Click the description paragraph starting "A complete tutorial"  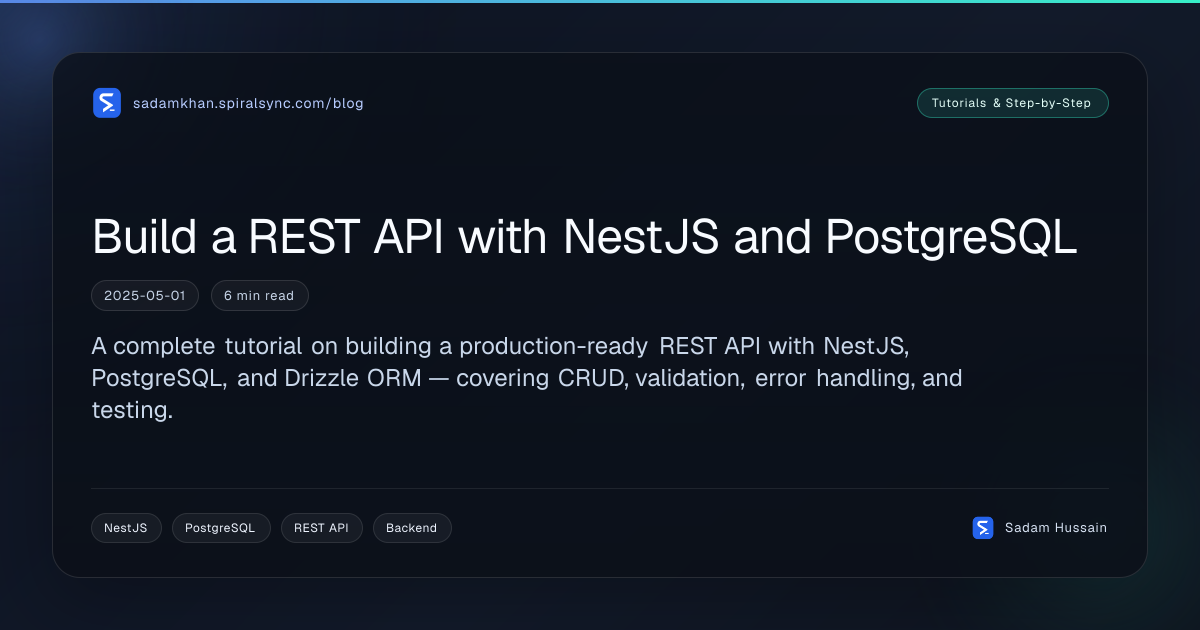[x=527, y=379]
